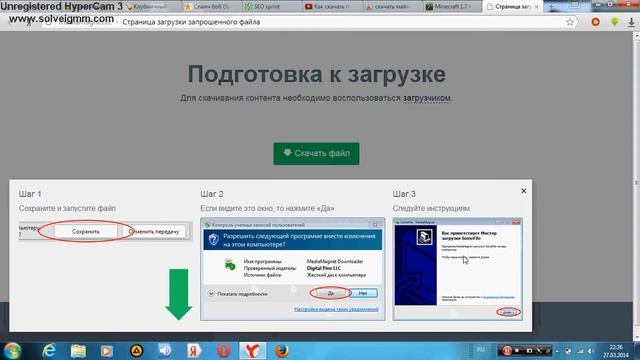Image resolution: width=640 pixels, height=360 pixels.
Task: Open Windows Explorer folder in taskbar
Action: click(x=78, y=351)
